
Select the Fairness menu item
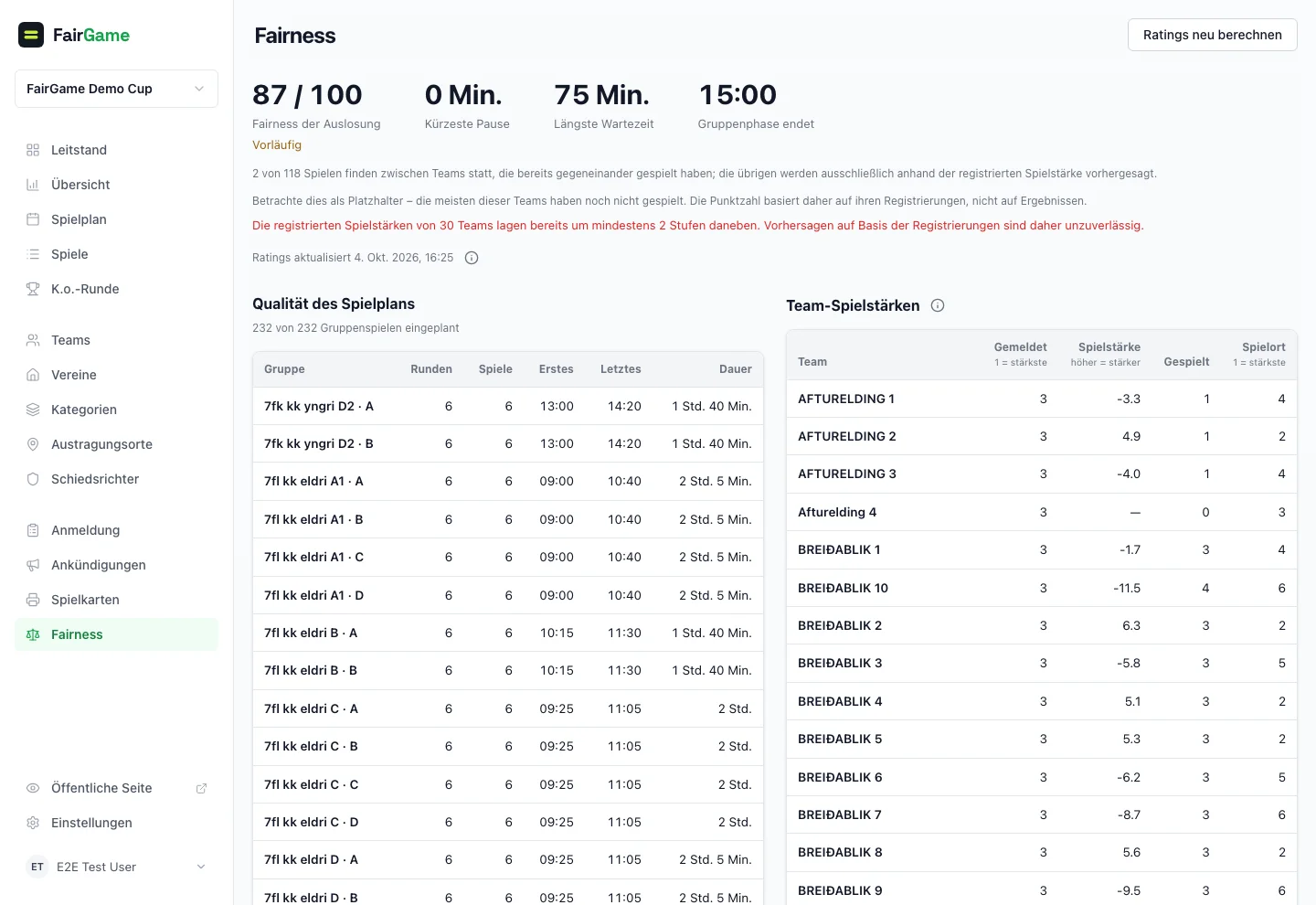tap(116, 634)
